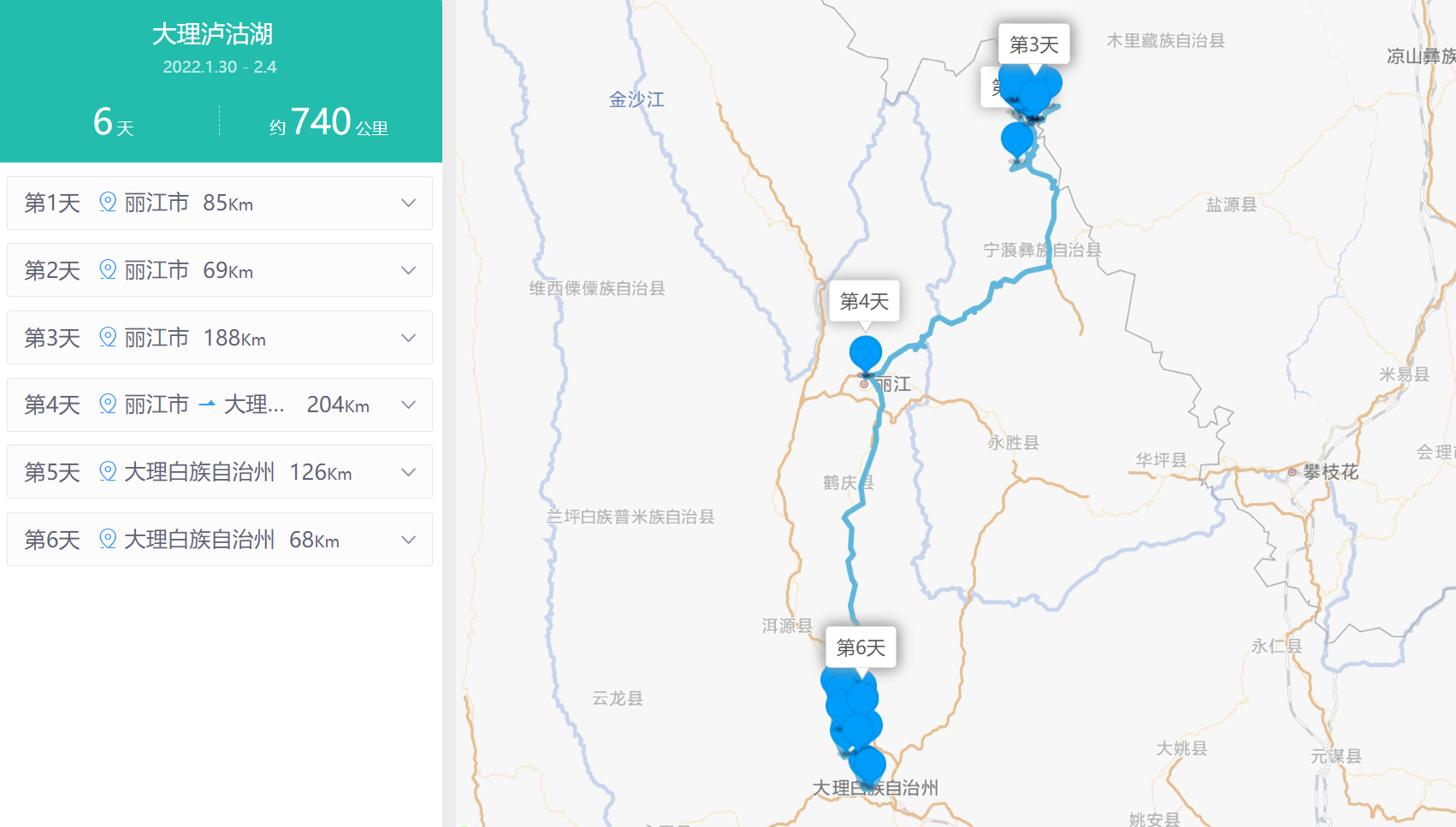Click the route arrow icon in the 第4天 row
The image size is (1456, 827).
pyautogui.click(x=206, y=404)
